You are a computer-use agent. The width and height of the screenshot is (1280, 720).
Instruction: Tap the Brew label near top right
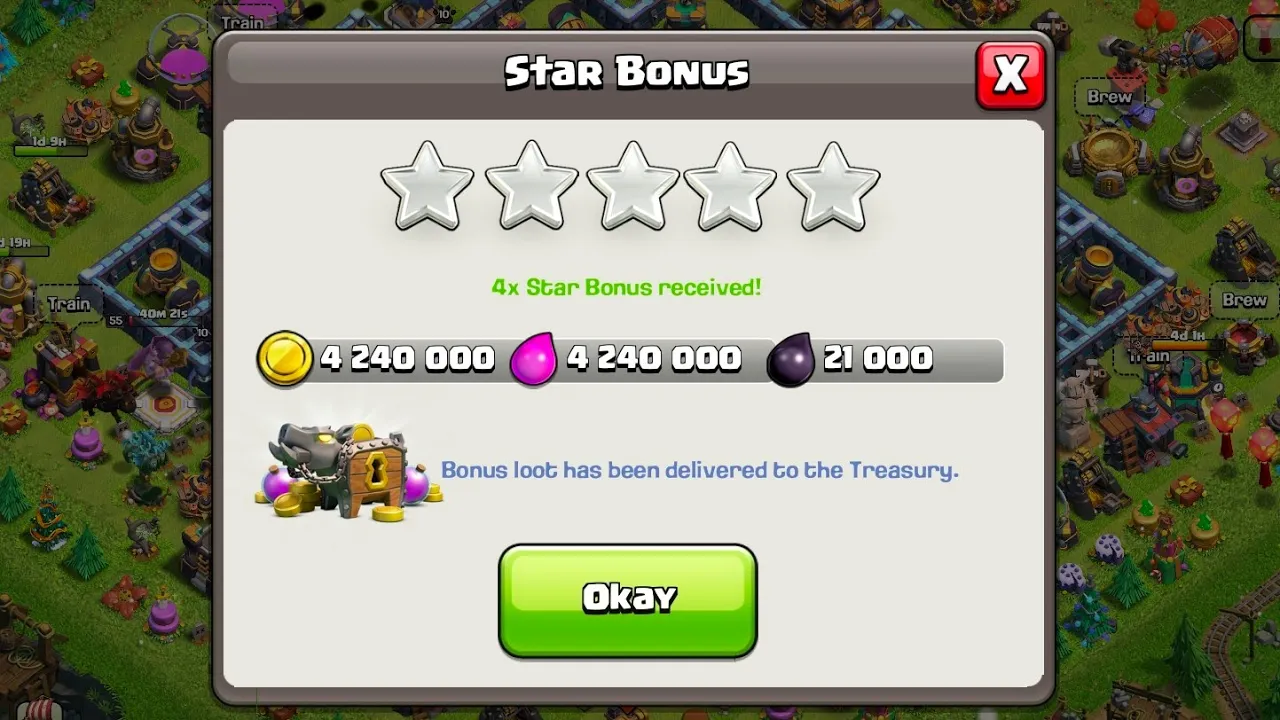click(x=1109, y=97)
